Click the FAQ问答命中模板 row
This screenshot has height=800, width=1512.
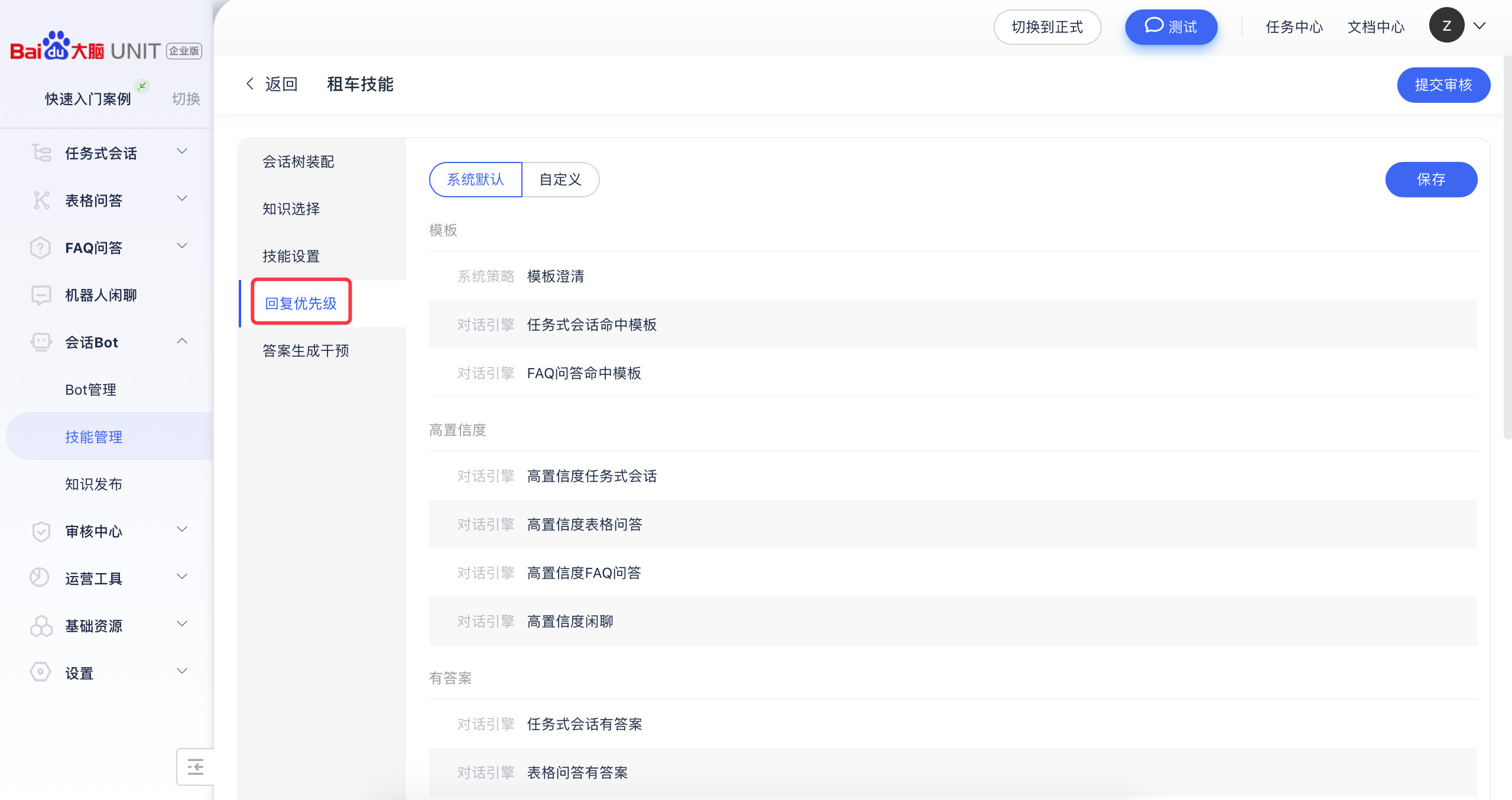(x=953, y=373)
